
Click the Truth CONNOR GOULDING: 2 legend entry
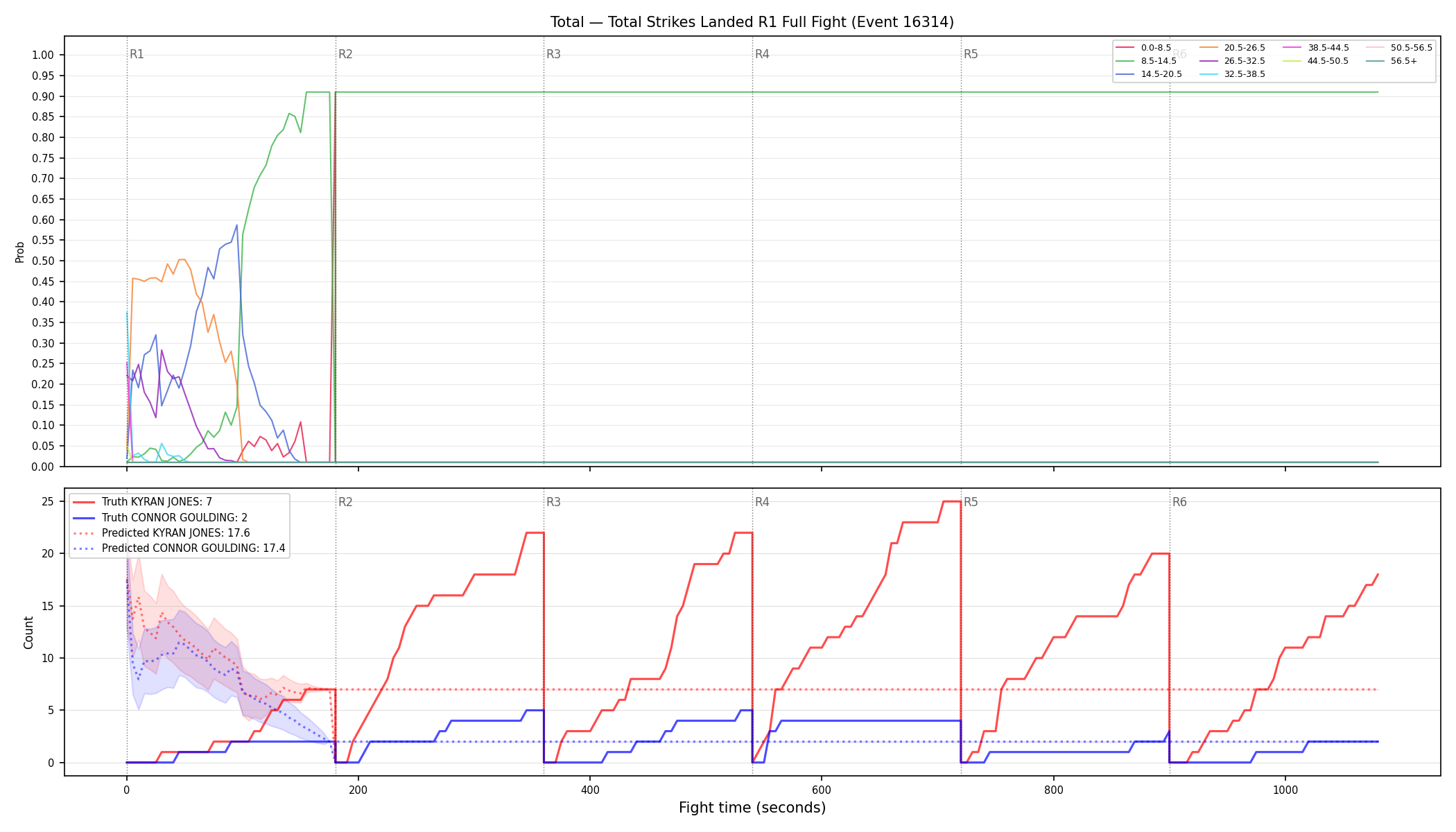[x=160, y=517]
